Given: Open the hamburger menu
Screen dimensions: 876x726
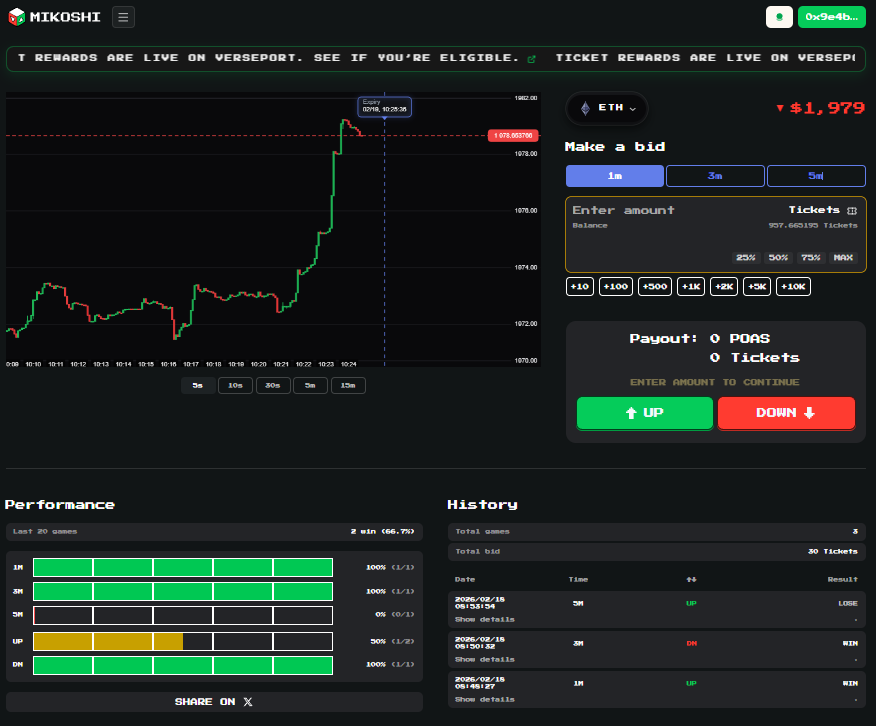Looking at the screenshot, I should (123, 17).
